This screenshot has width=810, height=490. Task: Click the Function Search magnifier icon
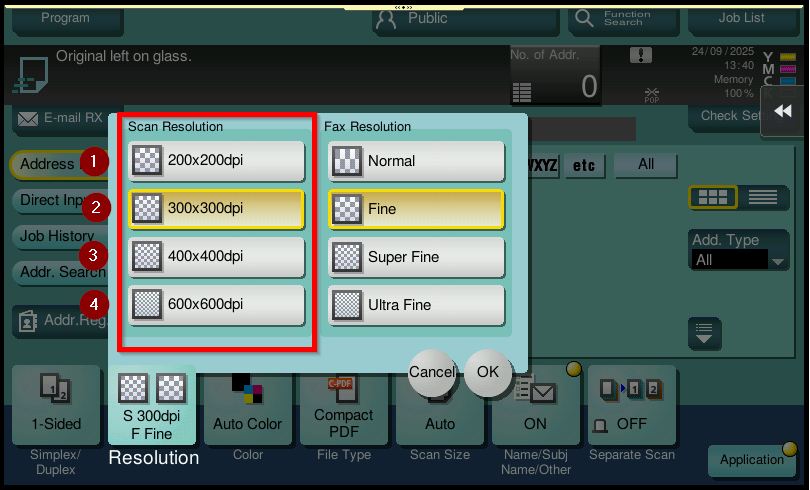(584, 19)
